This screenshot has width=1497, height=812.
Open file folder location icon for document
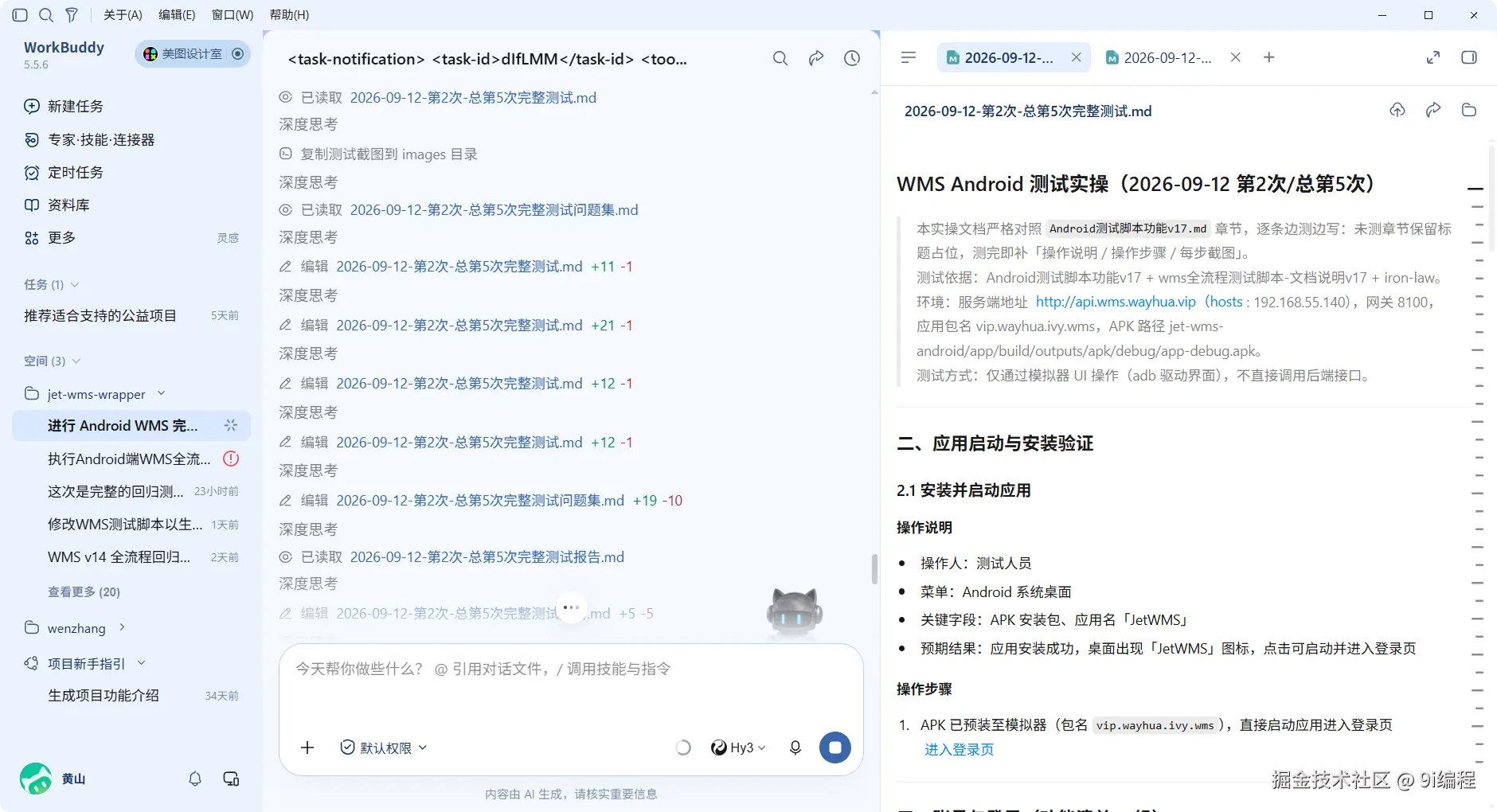[1469, 111]
